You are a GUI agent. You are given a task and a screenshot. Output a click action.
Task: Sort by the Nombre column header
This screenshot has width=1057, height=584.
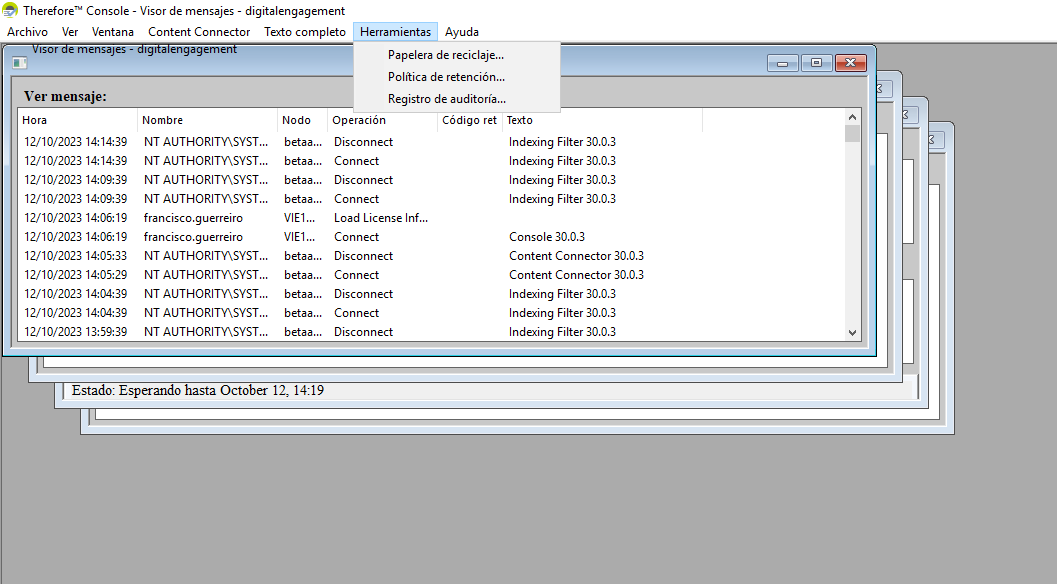tap(207, 120)
